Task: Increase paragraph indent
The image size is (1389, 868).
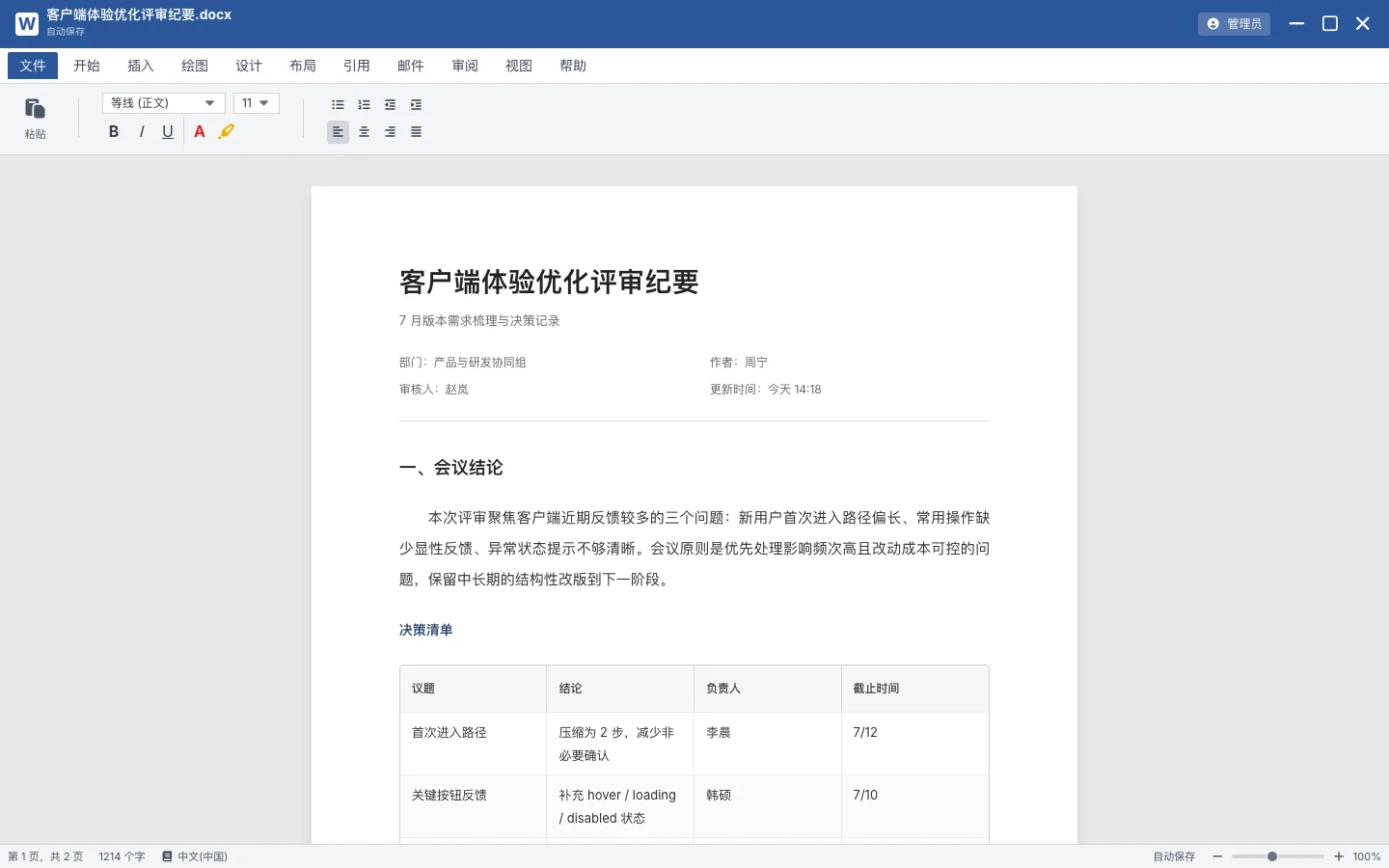Action: pos(416,104)
